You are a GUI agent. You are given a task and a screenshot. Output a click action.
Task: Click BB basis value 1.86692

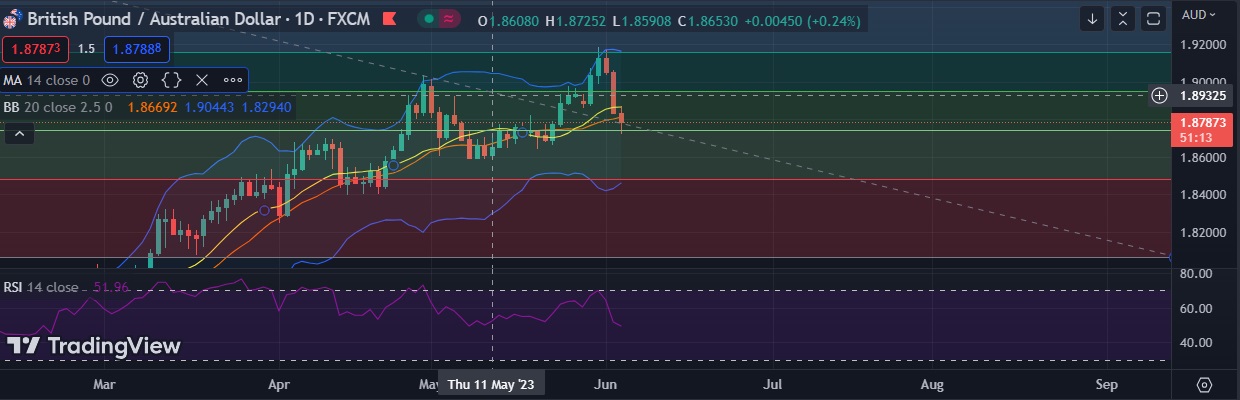click(152, 106)
